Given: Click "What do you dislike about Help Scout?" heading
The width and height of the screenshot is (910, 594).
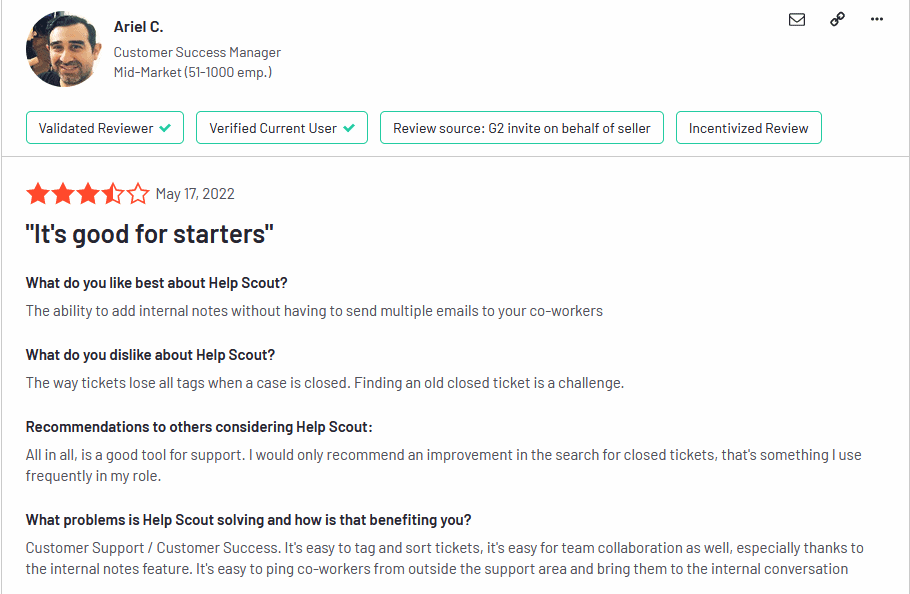Looking at the screenshot, I should tap(150, 355).
